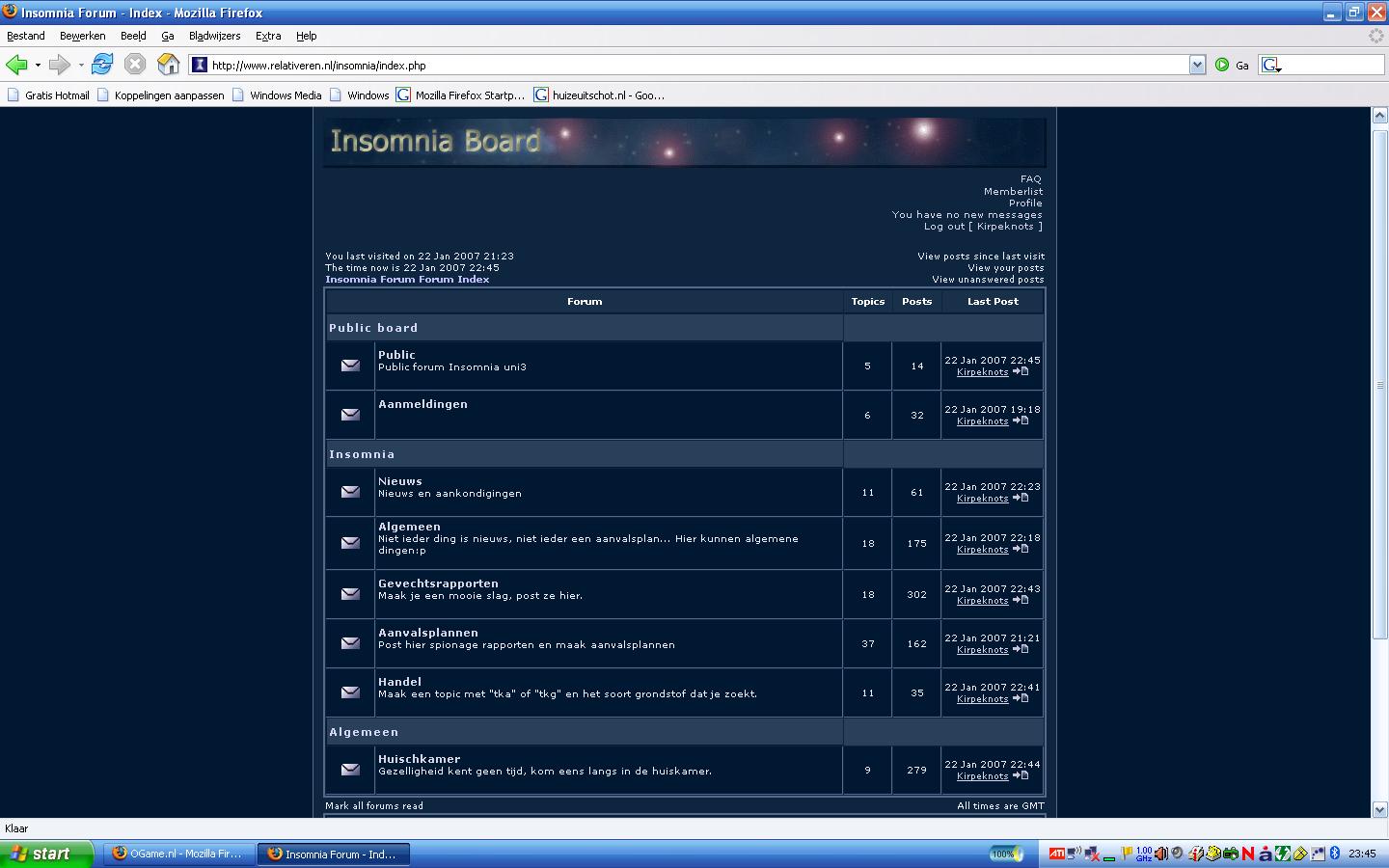This screenshot has width=1389, height=868.
Task: Click the Stop loading icon
Action: (x=135, y=65)
